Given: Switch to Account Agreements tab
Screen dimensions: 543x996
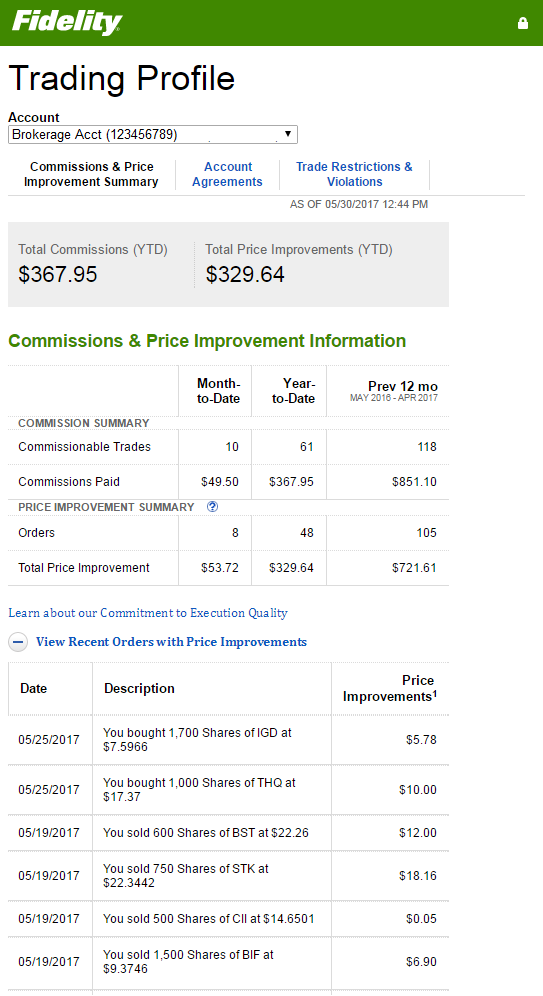Looking at the screenshot, I should point(227,174).
